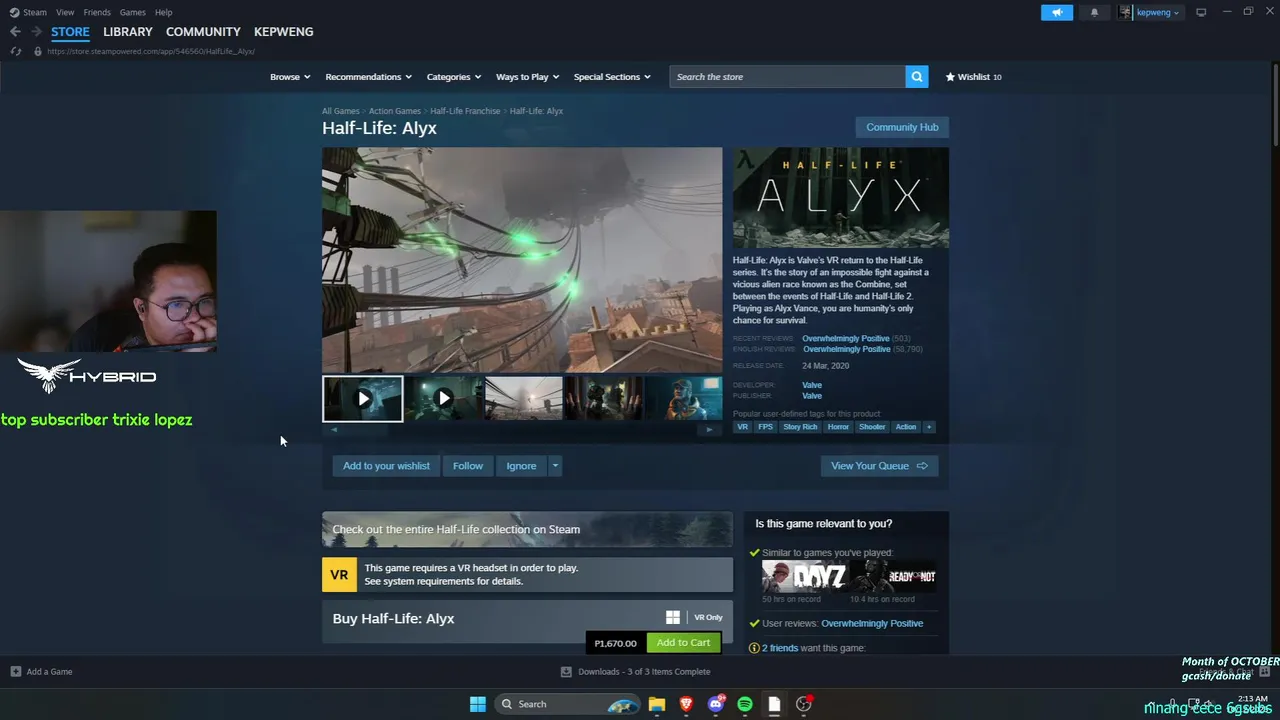Expand the Categories menu
Viewport: 1280px width, 720px height.
point(454,77)
